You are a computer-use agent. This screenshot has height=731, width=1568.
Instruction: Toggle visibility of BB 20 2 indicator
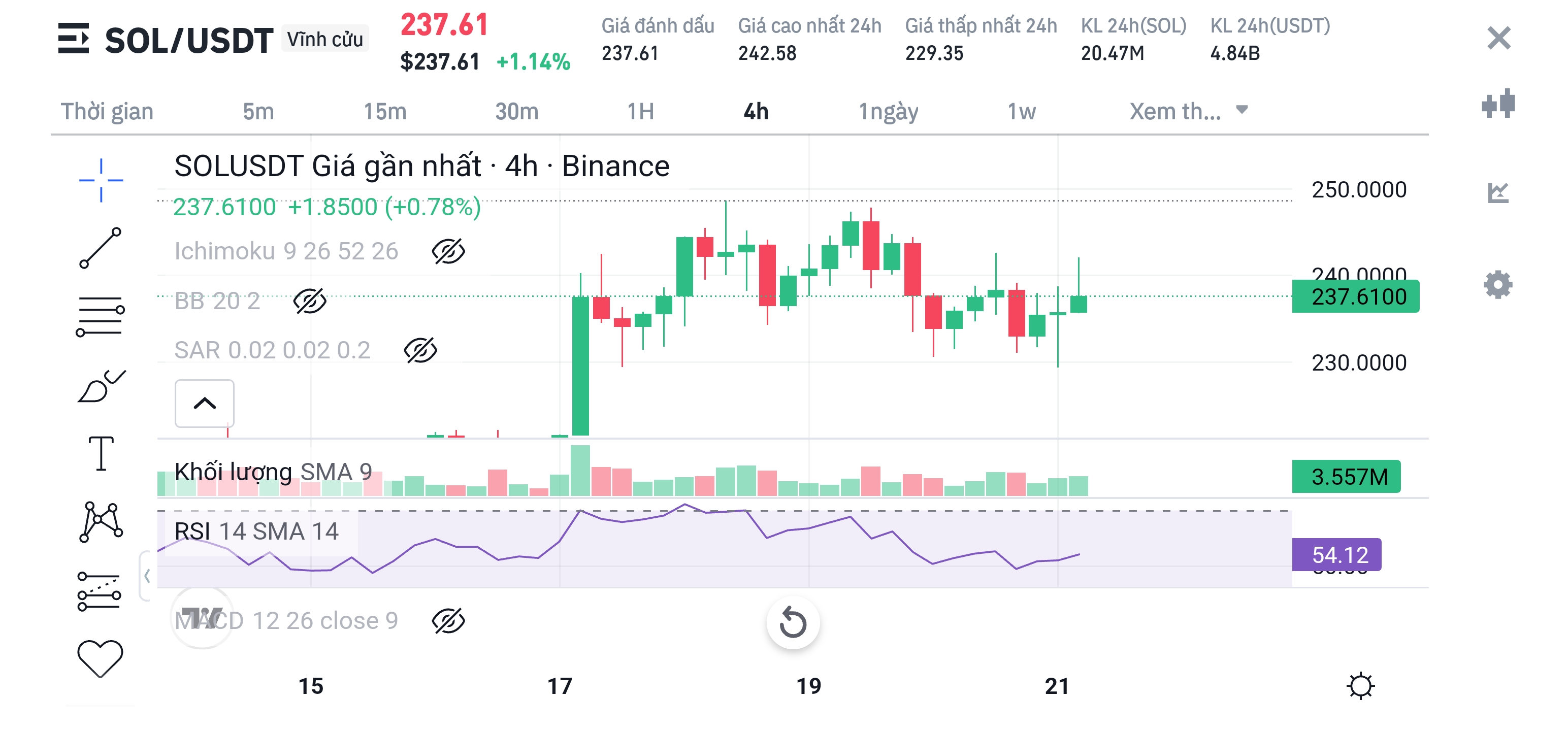pos(309,302)
